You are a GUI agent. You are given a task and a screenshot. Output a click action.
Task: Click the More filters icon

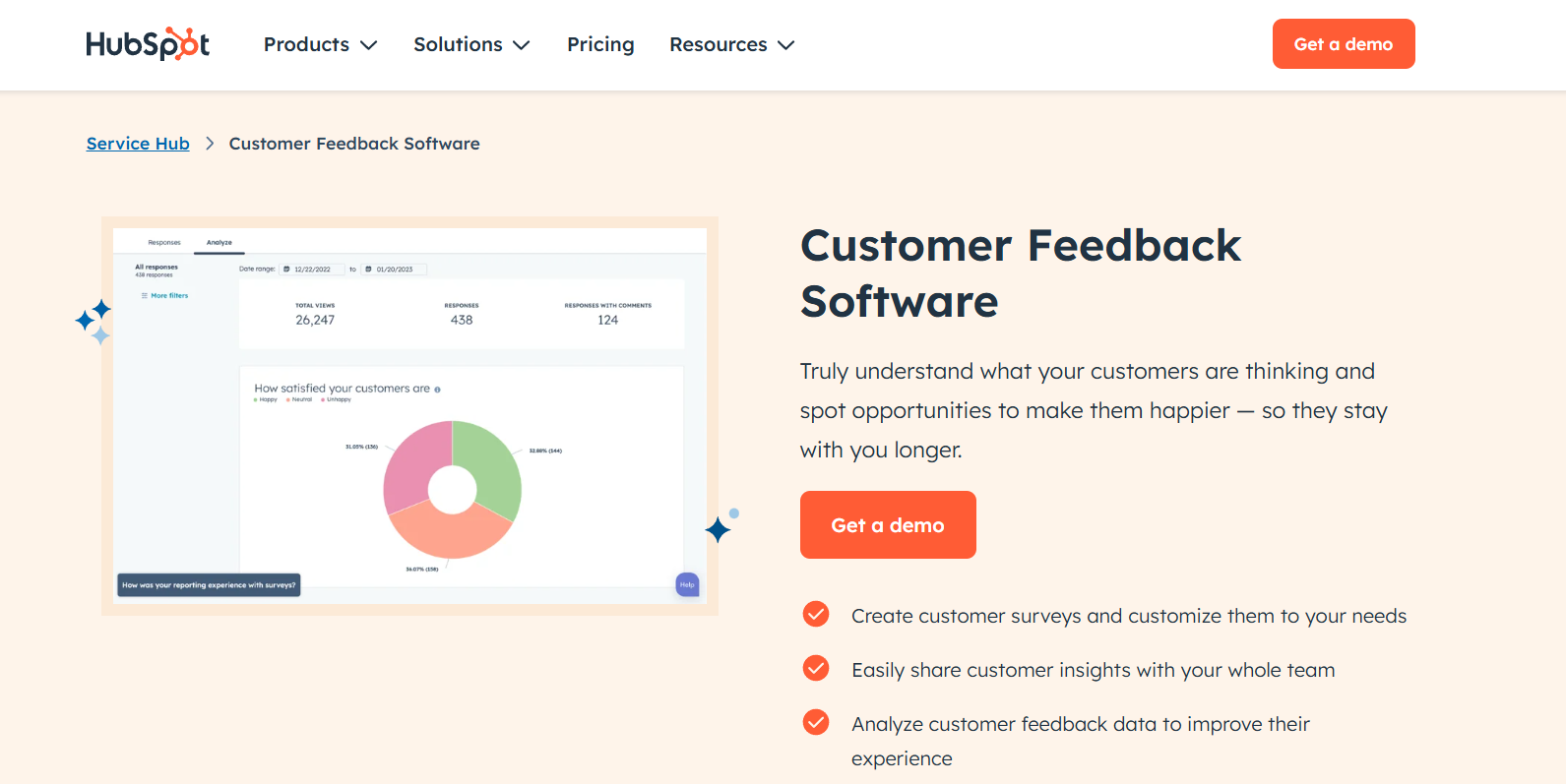tap(144, 295)
